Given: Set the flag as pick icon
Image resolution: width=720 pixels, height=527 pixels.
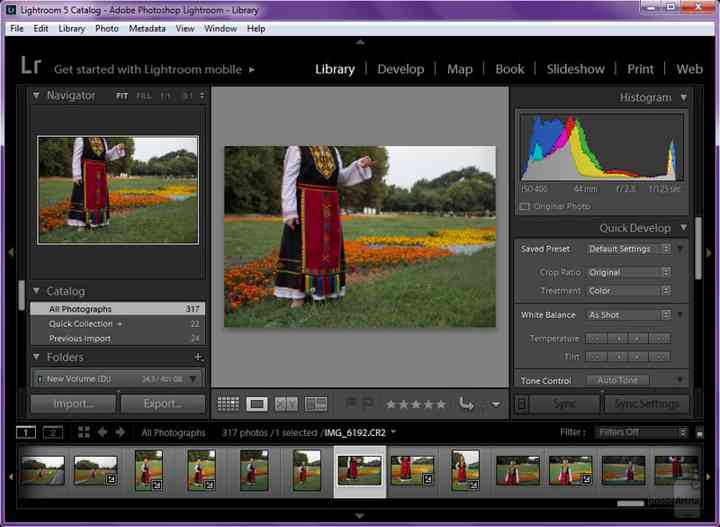Looking at the screenshot, I should click(351, 404).
